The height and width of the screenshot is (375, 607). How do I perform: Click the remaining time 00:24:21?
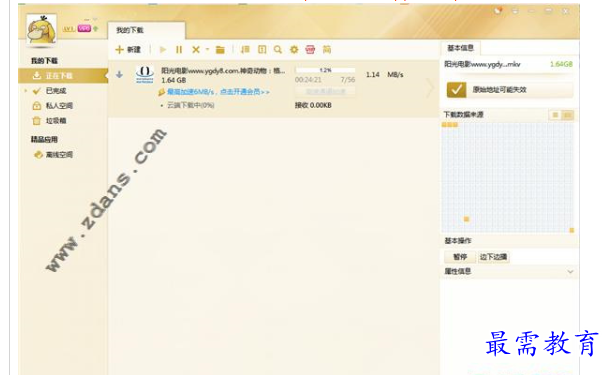click(308, 80)
